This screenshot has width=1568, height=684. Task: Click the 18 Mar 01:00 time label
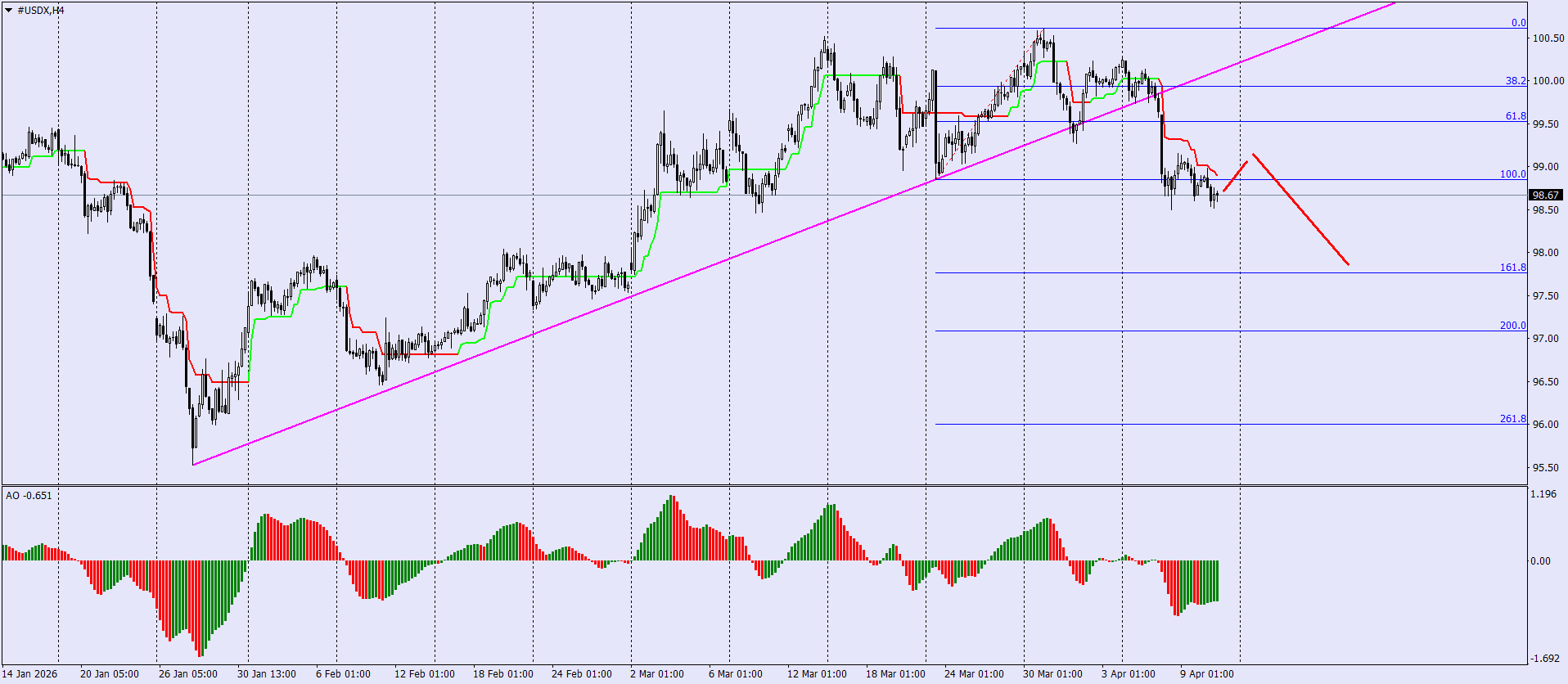[896, 674]
